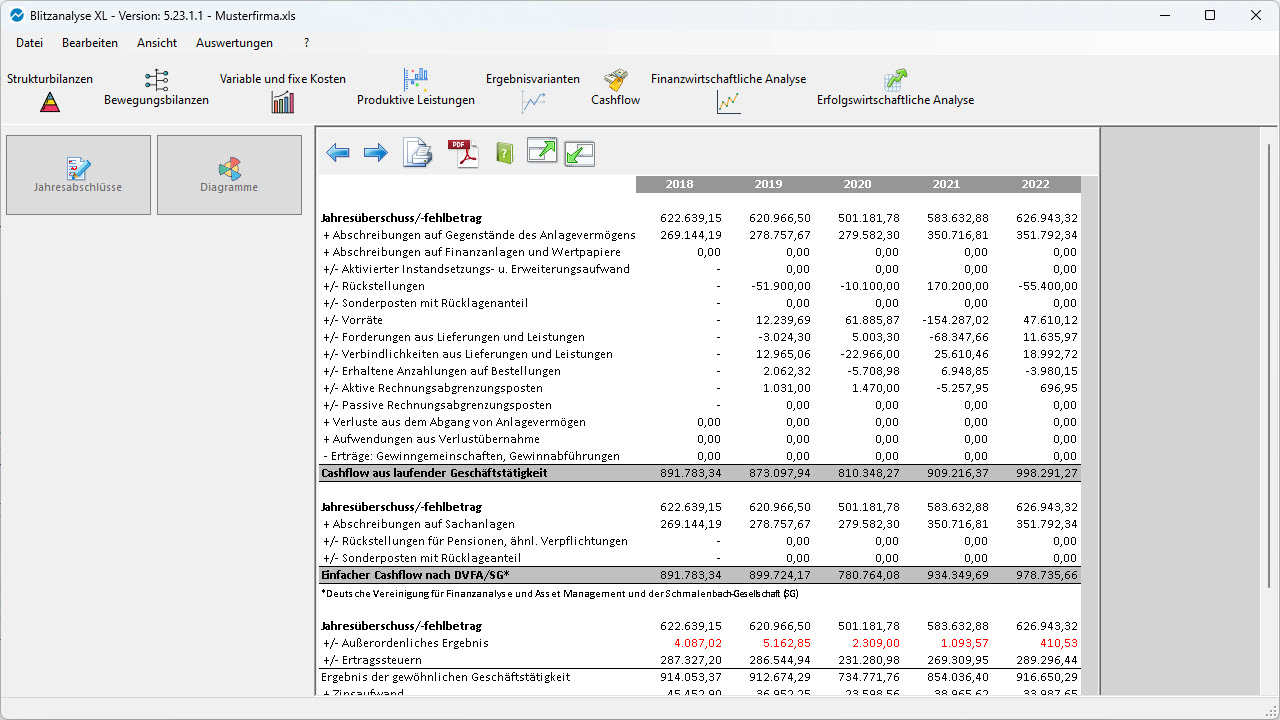Open the Auswertungen menu

click(234, 43)
